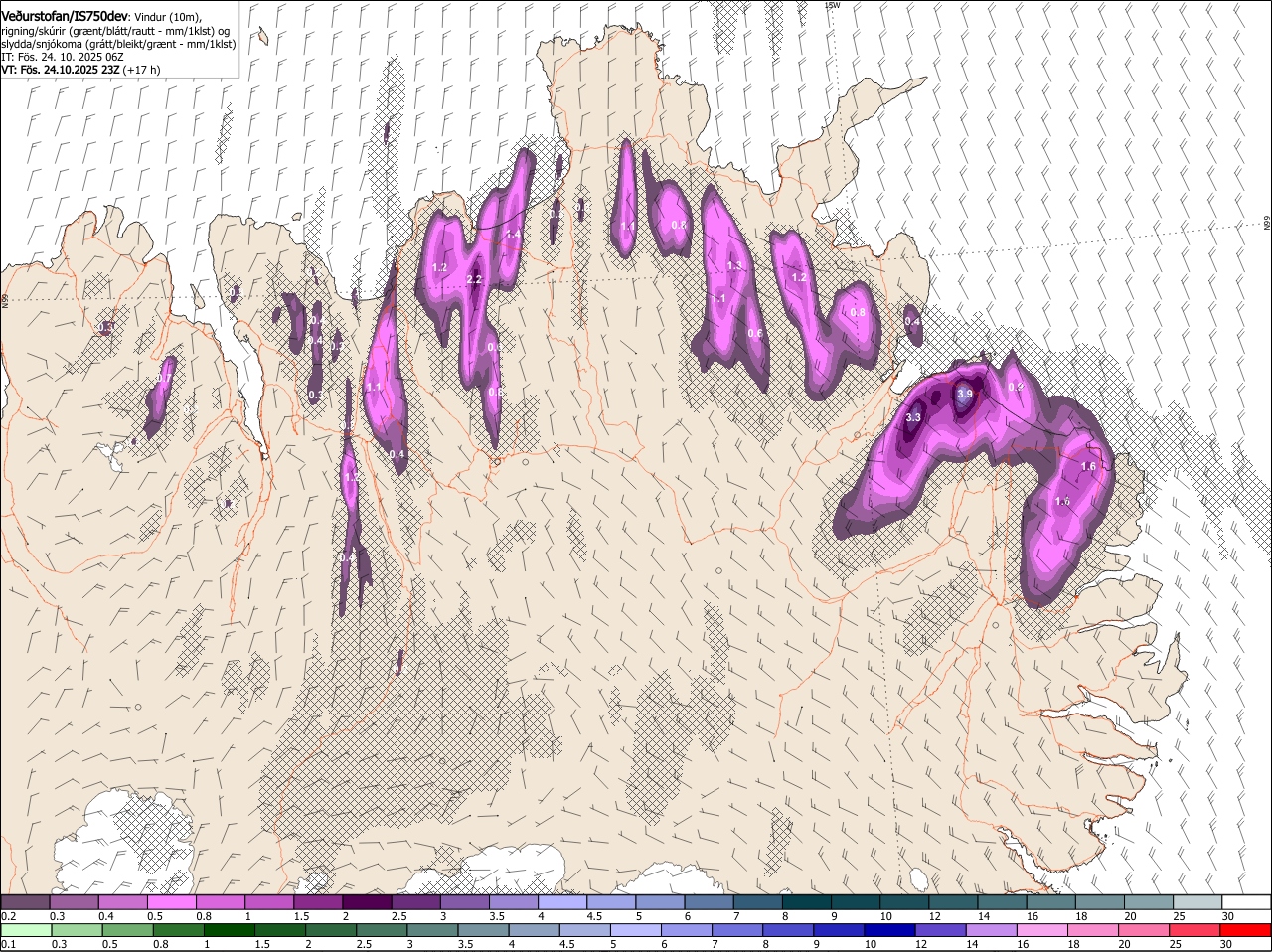Image resolution: width=1272 pixels, height=952 pixels.
Task: Click the 3.3 precipitation value on the map
Action: (913, 418)
